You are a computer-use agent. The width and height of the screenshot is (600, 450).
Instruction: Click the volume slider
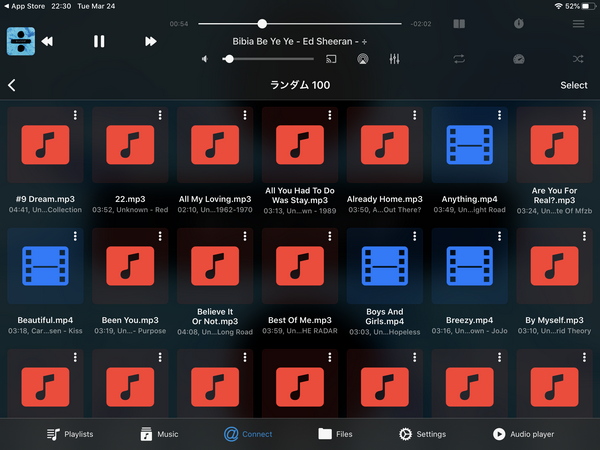pyautogui.click(x=268, y=59)
